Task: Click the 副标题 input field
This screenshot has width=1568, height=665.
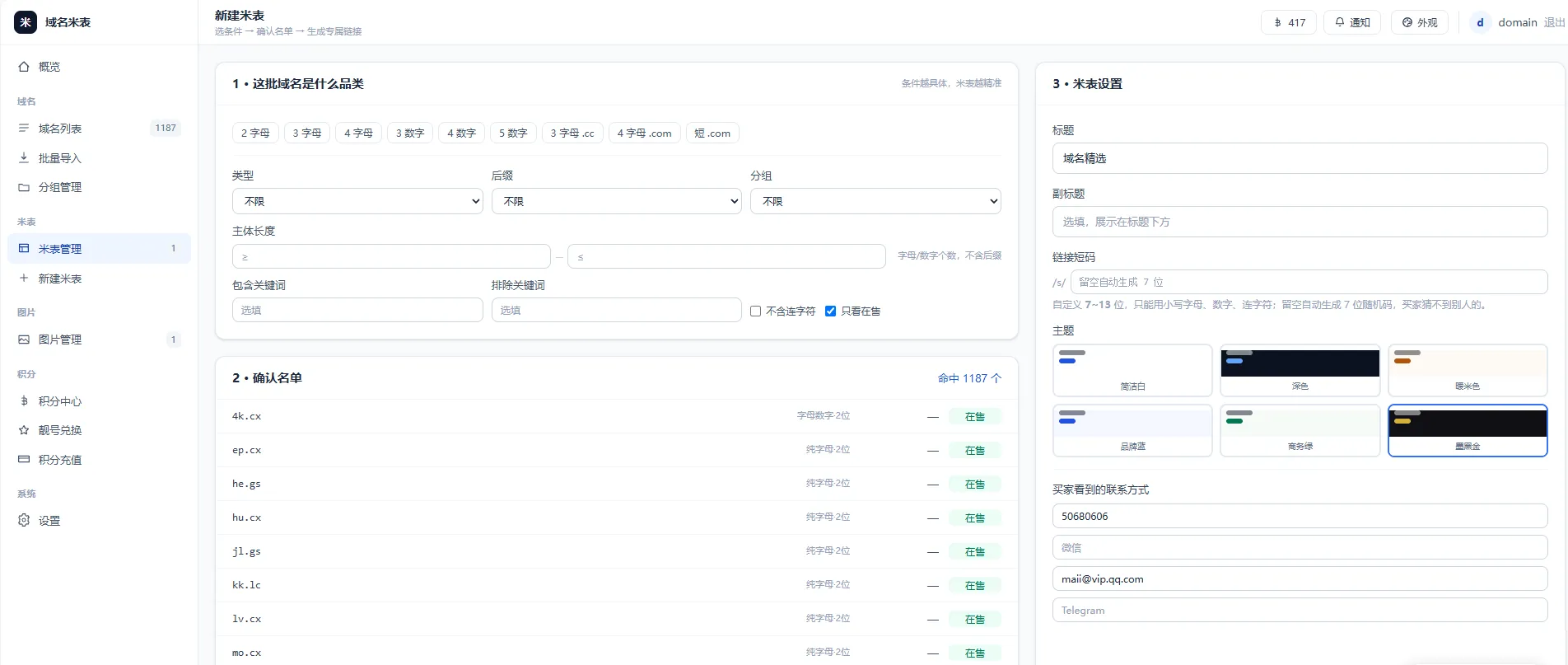Action: pos(1300,222)
